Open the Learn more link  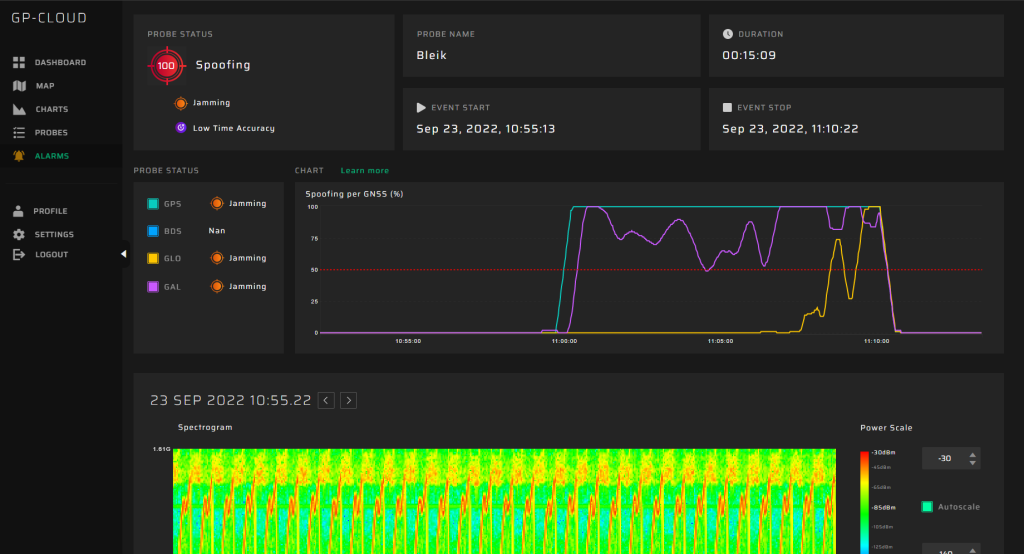[x=364, y=171]
